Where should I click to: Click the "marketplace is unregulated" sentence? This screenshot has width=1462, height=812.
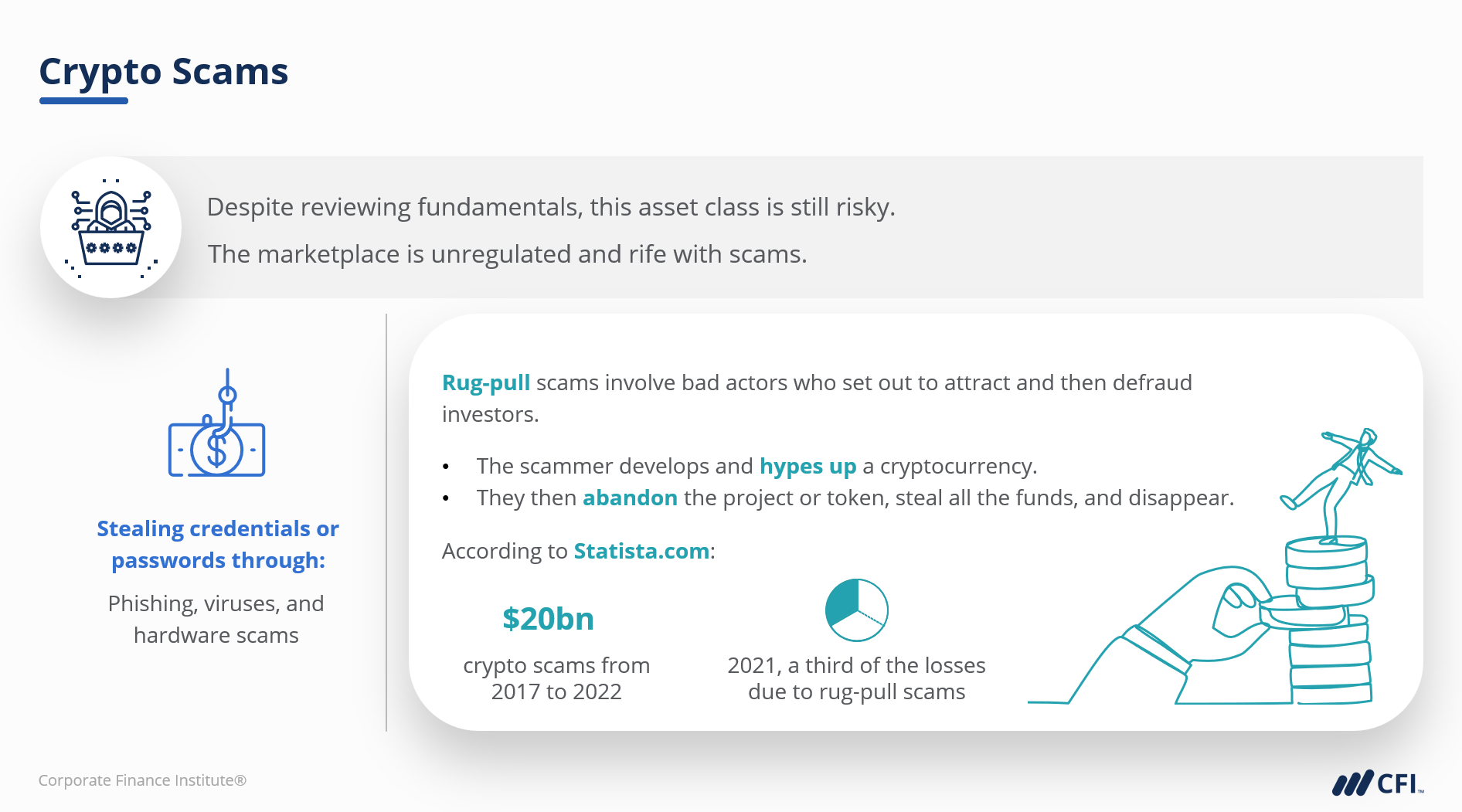[x=507, y=254]
